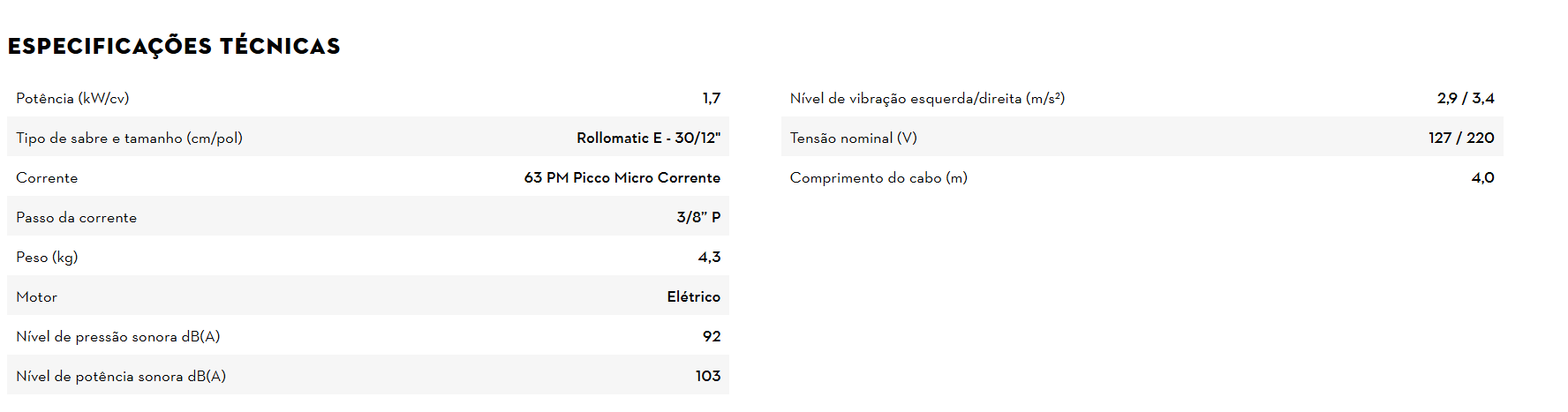Viewport: 1568px width, 412px height.
Task: Click Nível de potência sonora label
Action: (121, 376)
